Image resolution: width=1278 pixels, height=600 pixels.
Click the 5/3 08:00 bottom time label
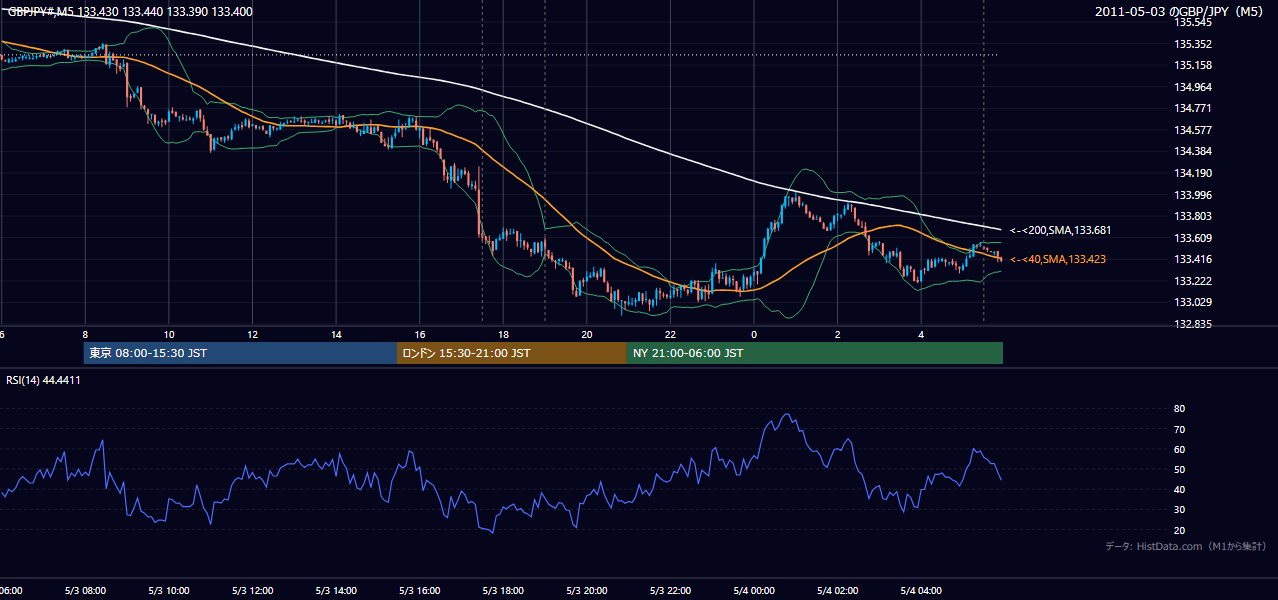84,590
